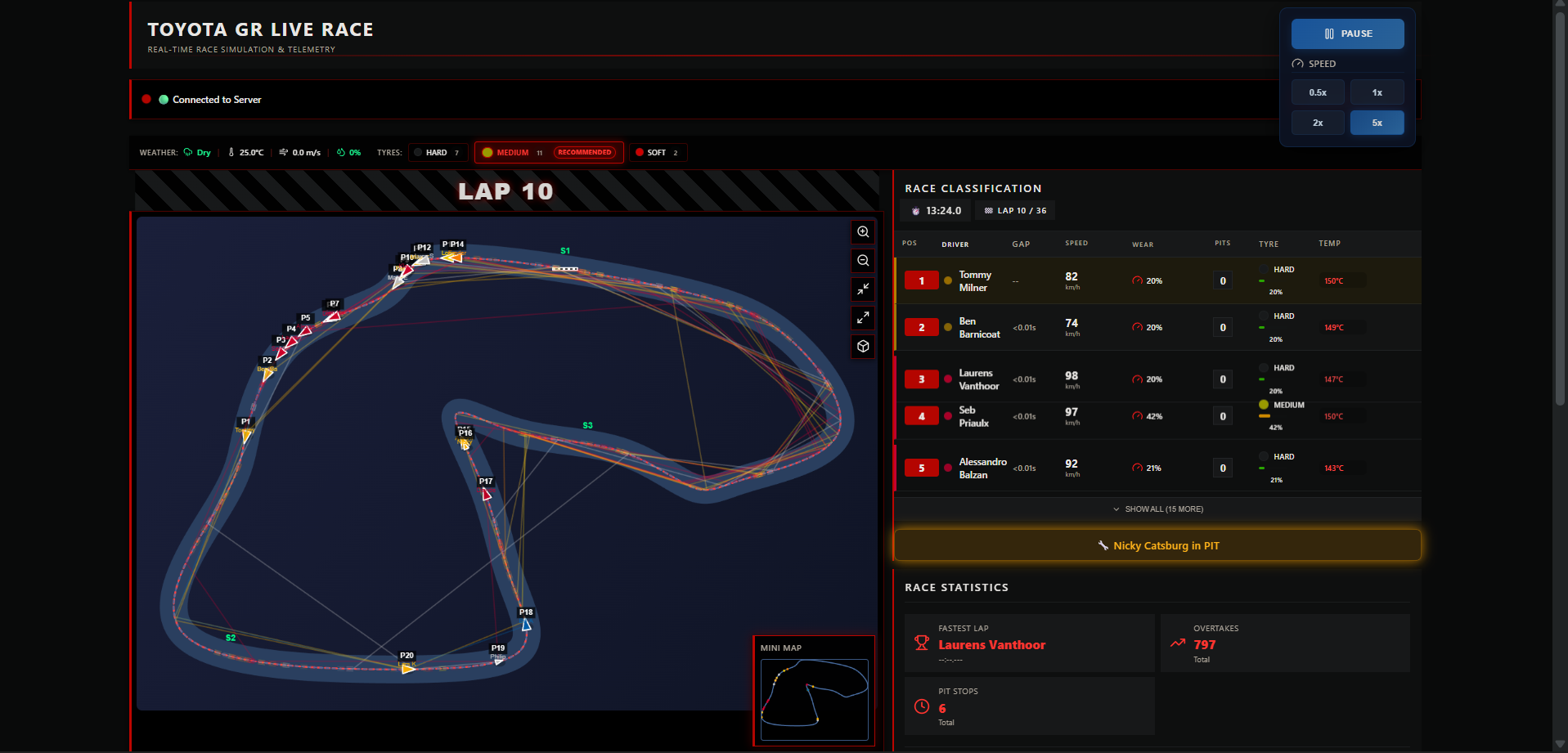The width and height of the screenshot is (1568, 753).
Task: Click the position 1 badge in the classification
Action: point(922,281)
